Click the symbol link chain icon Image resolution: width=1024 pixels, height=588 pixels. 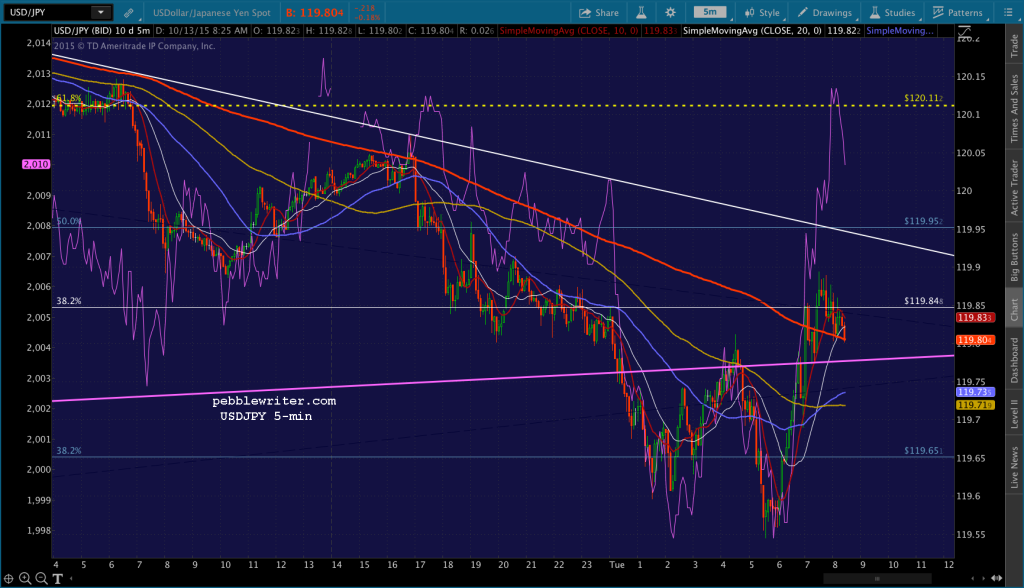tap(129, 12)
